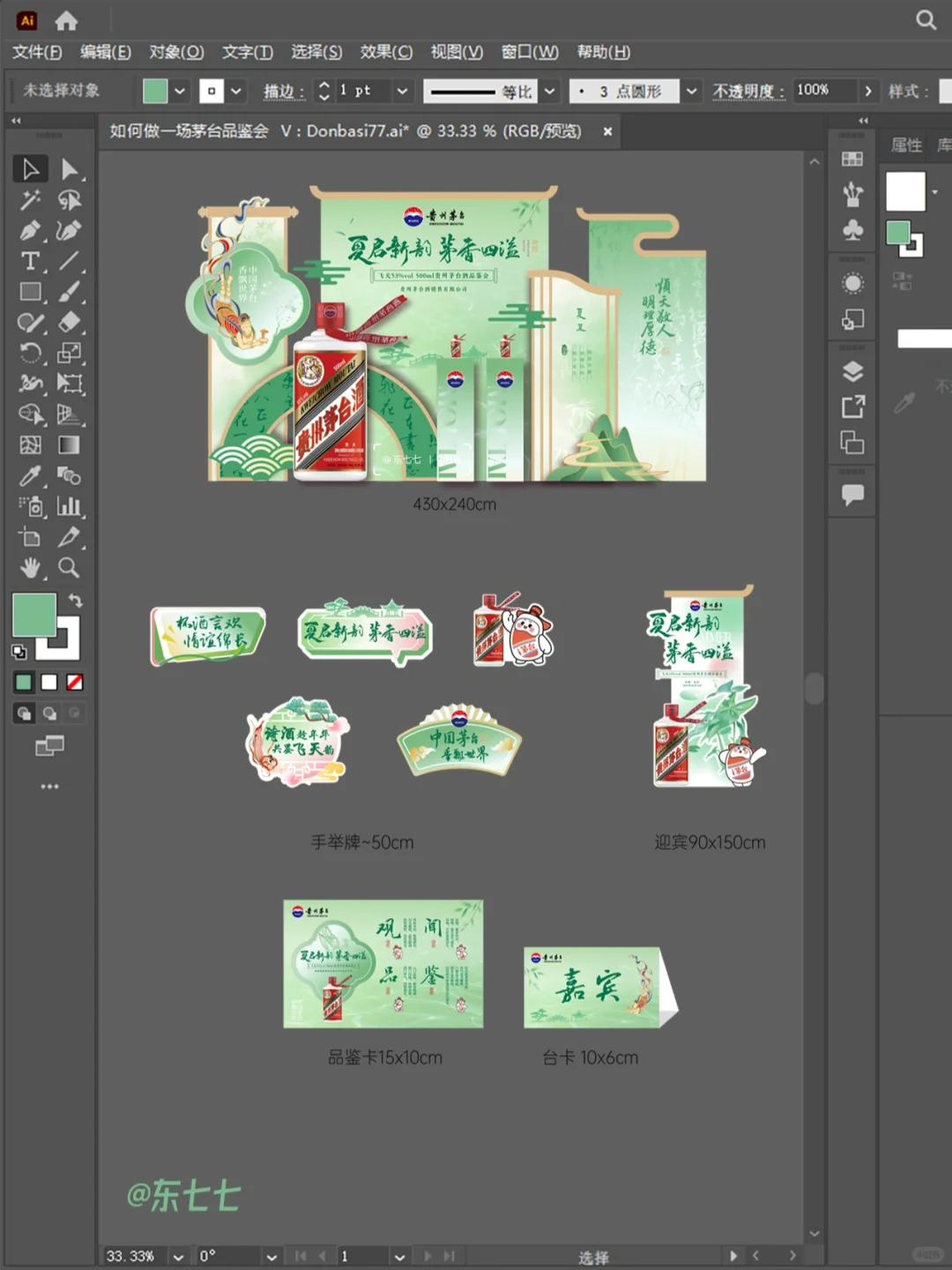Select the Shape Builder tool

pos(30,415)
